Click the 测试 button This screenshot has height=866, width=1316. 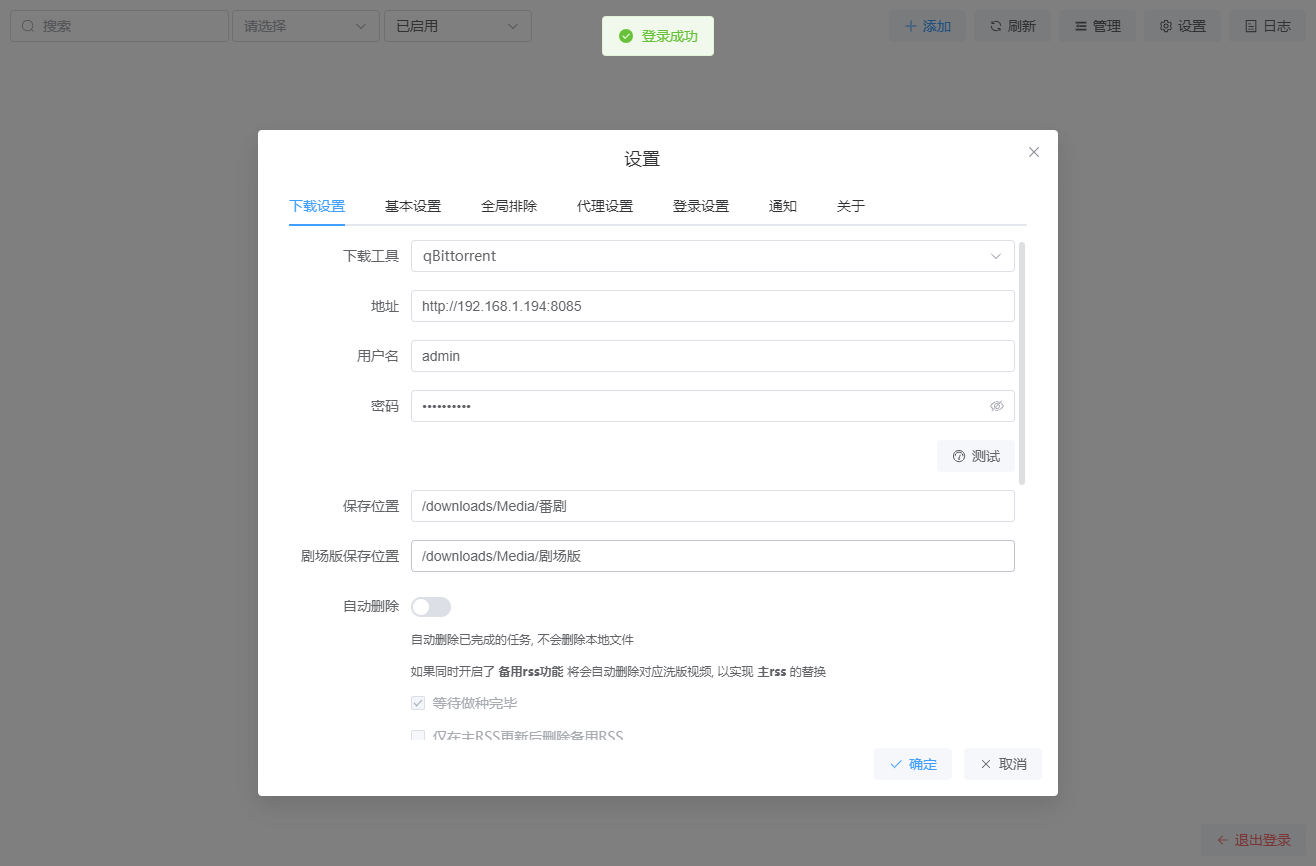(976, 456)
